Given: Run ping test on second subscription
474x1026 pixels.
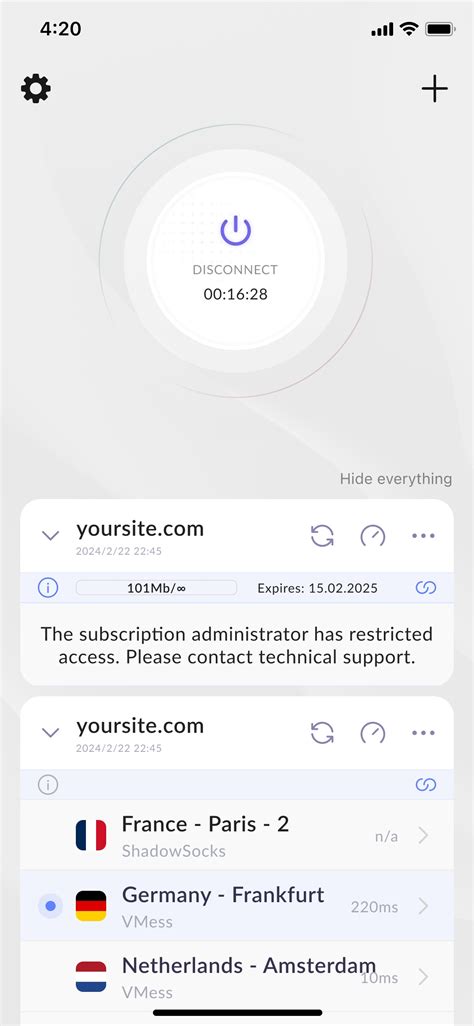Looking at the screenshot, I should coord(373,733).
